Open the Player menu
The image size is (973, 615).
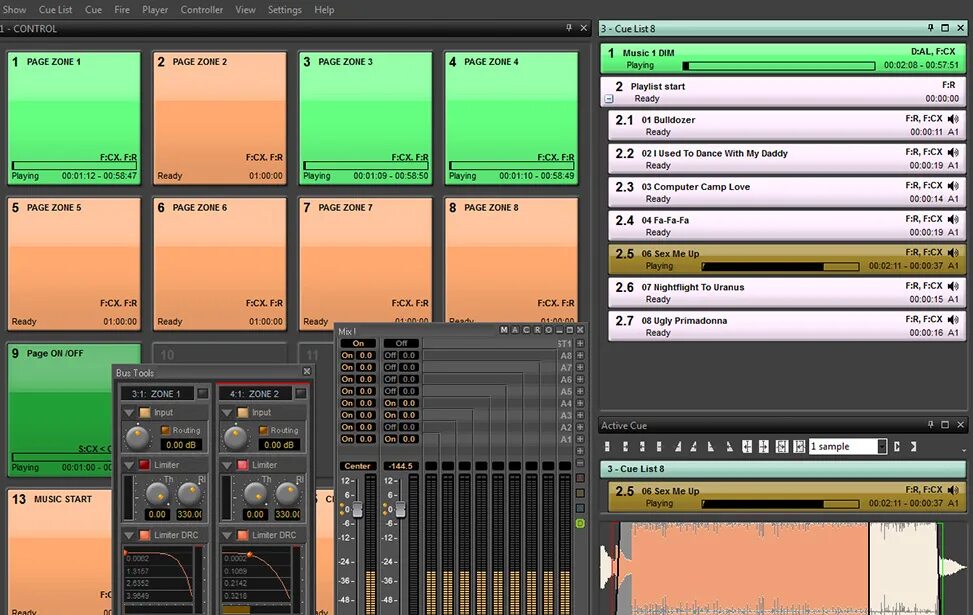tap(155, 9)
